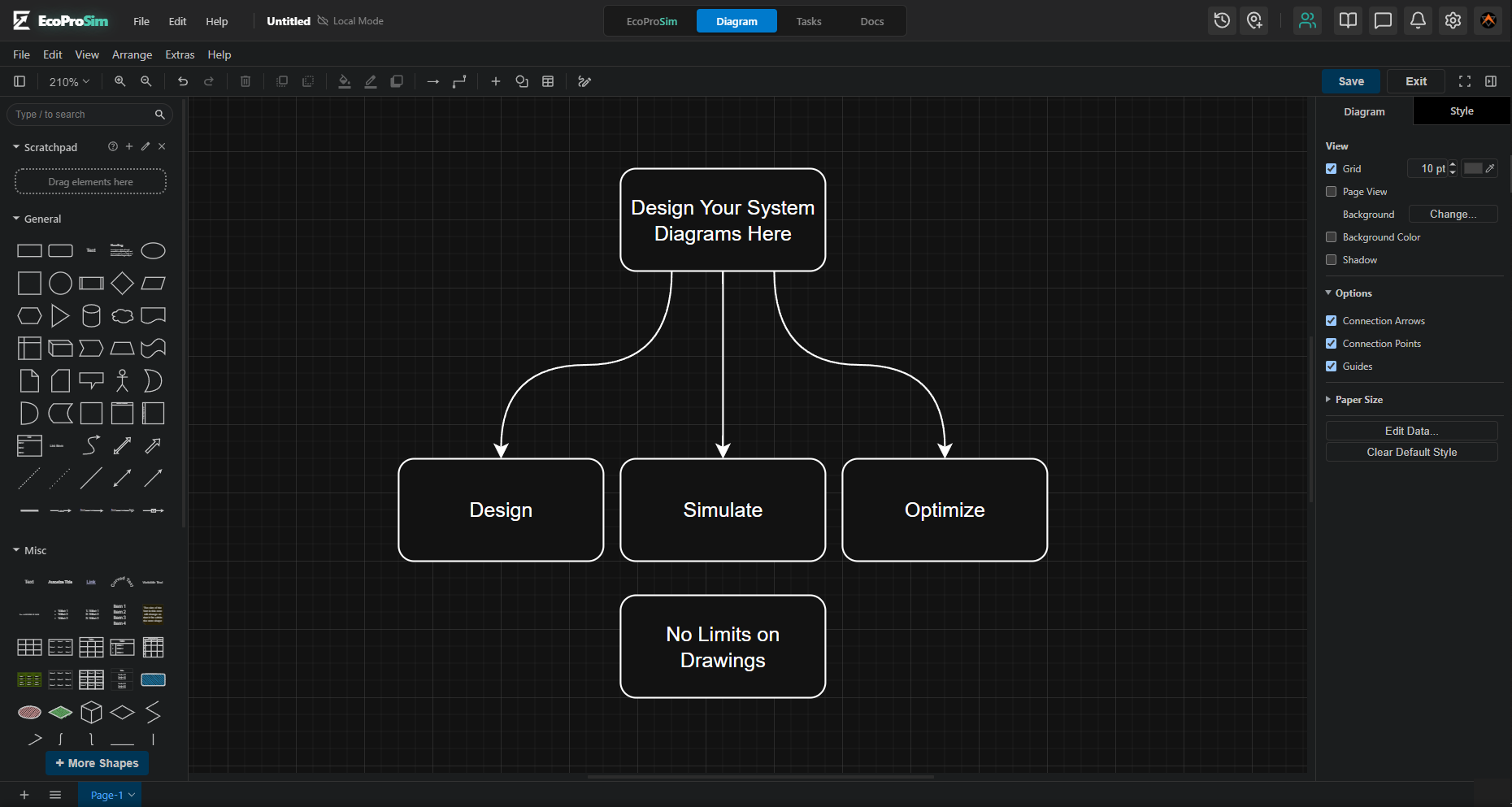
Task: Click the table insert icon in toolbar
Action: (x=548, y=81)
